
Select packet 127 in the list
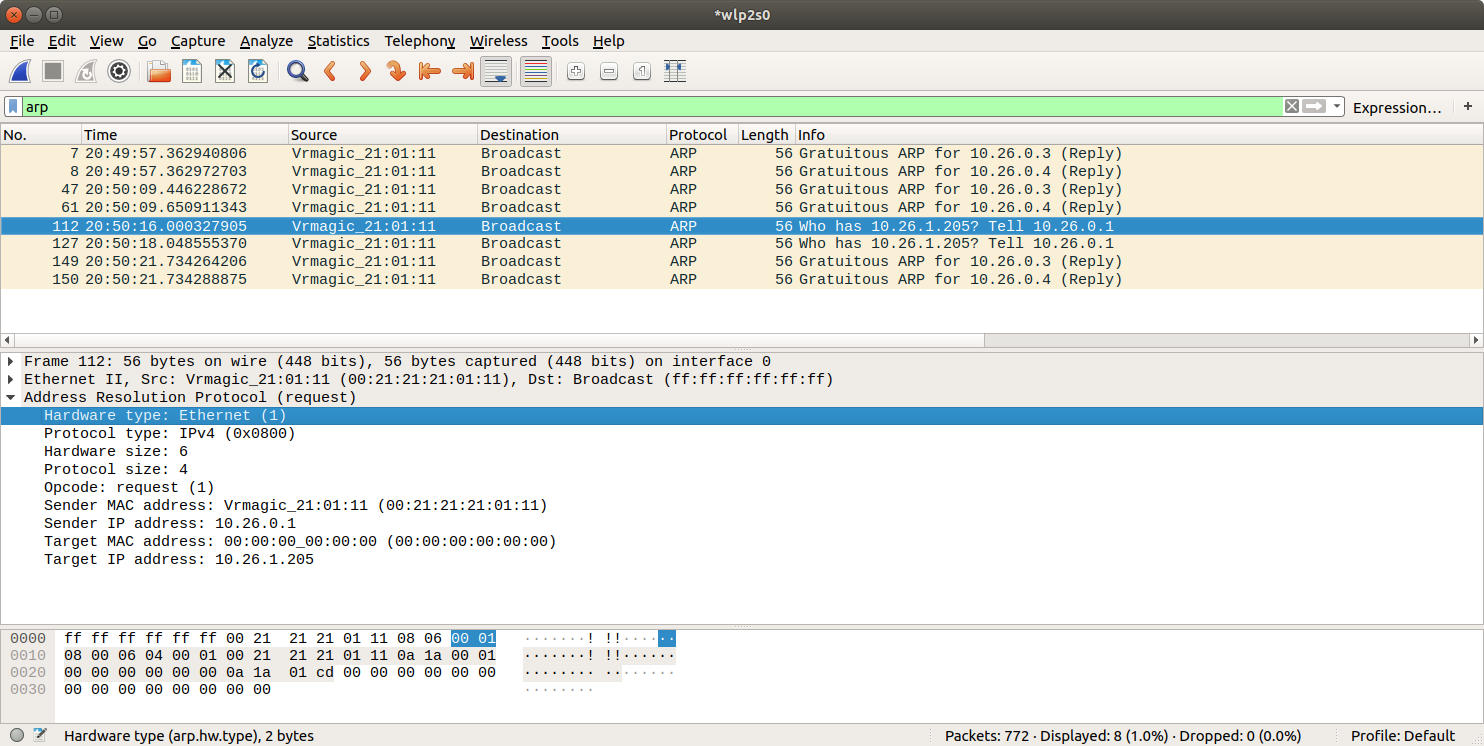600,244
